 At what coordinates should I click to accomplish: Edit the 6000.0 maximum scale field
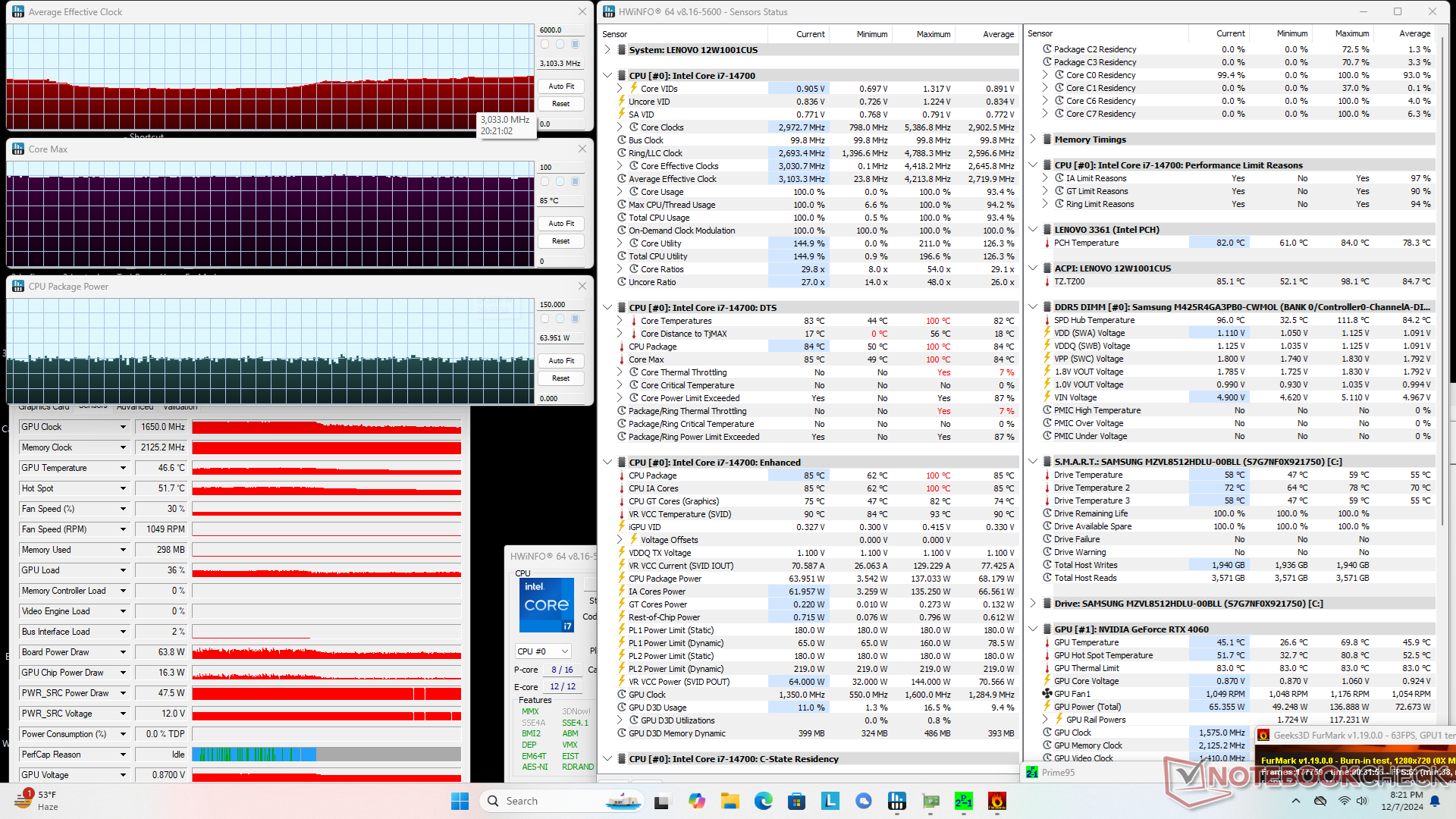(562, 30)
